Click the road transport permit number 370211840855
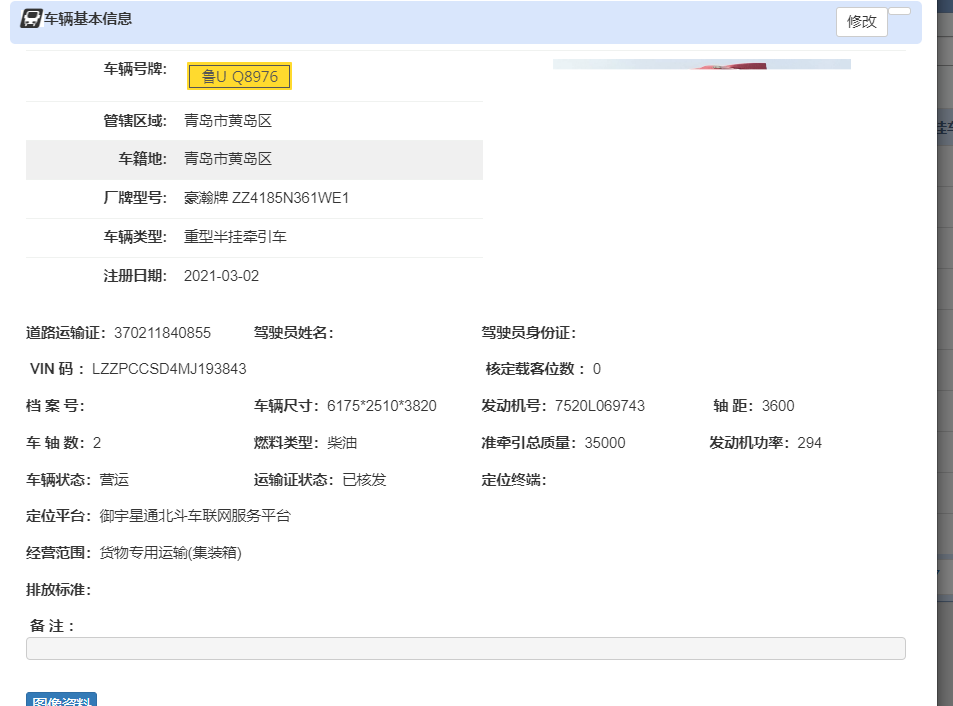953x706 pixels. click(162, 333)
